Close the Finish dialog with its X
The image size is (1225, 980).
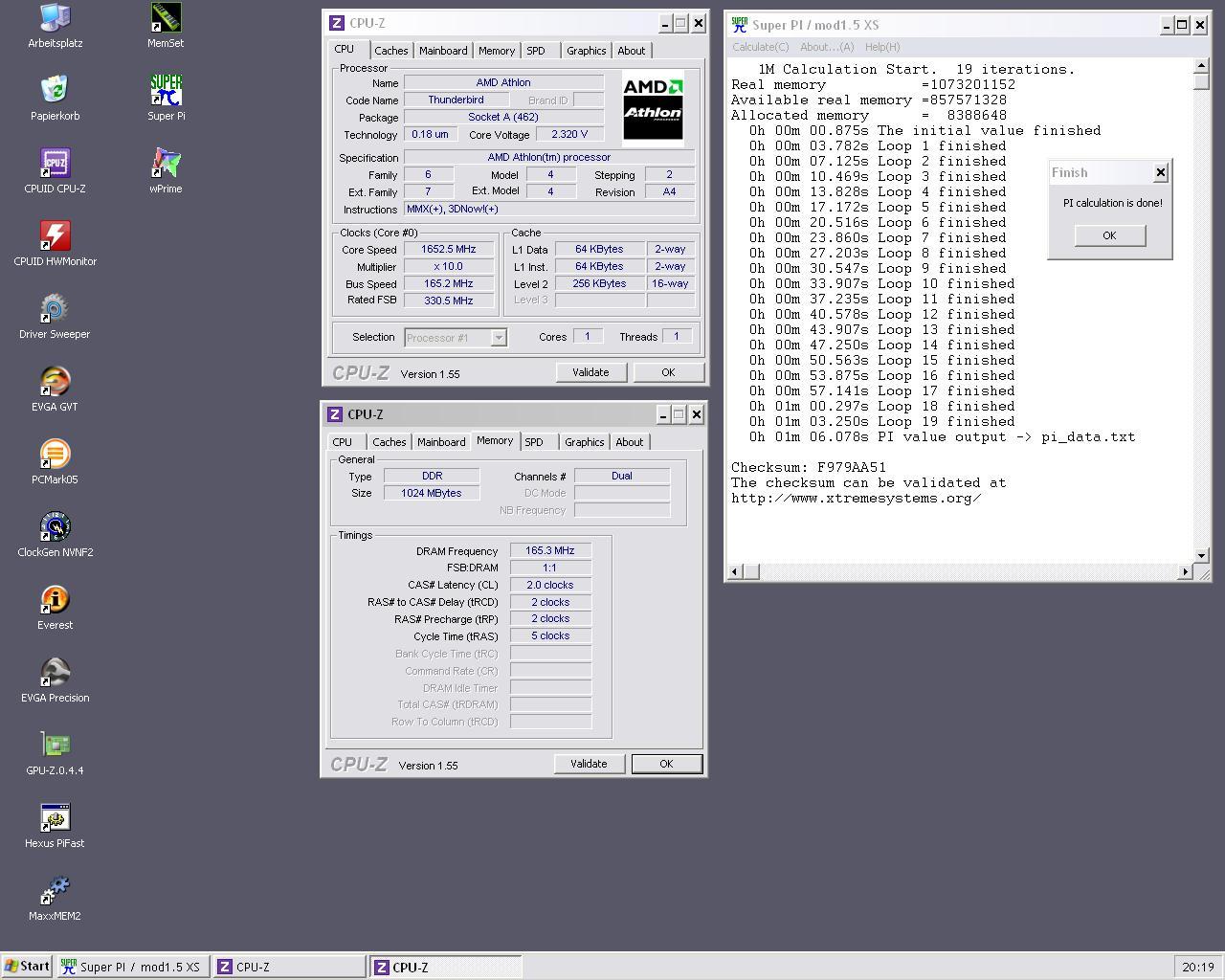(x=1161, y=173)
